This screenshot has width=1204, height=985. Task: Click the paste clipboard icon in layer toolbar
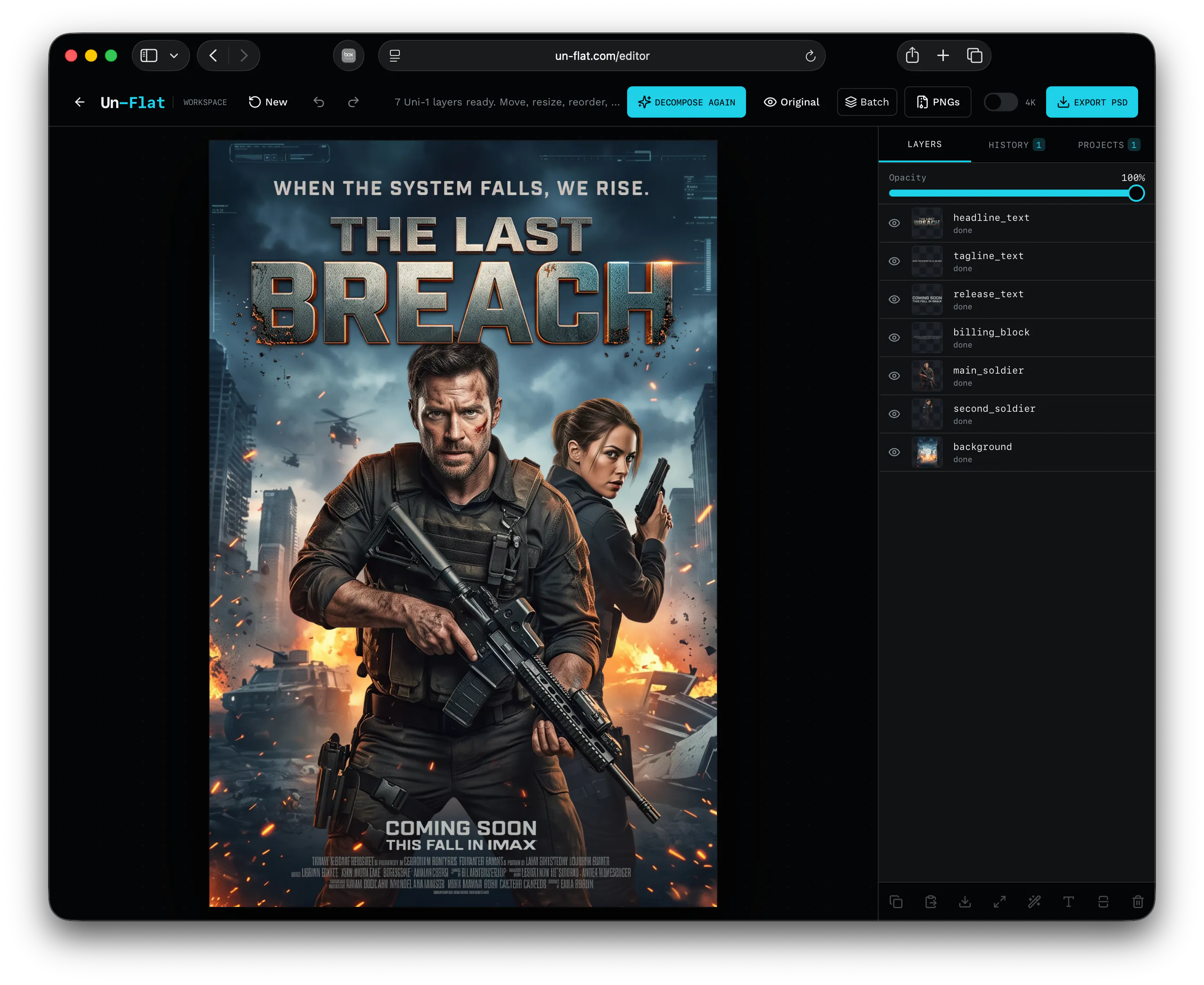(931, 902)
